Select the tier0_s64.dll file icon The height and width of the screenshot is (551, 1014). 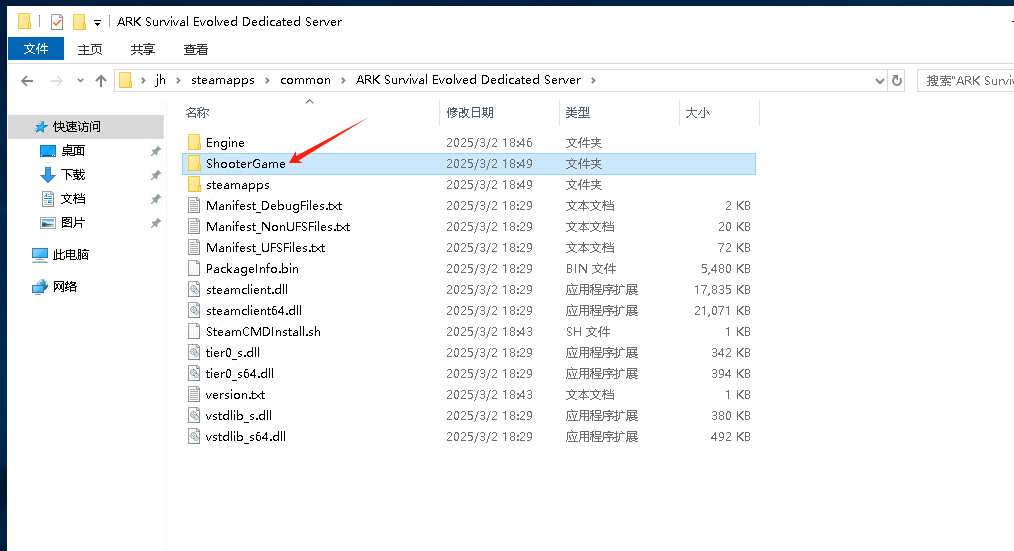click(x=194, y=374)
